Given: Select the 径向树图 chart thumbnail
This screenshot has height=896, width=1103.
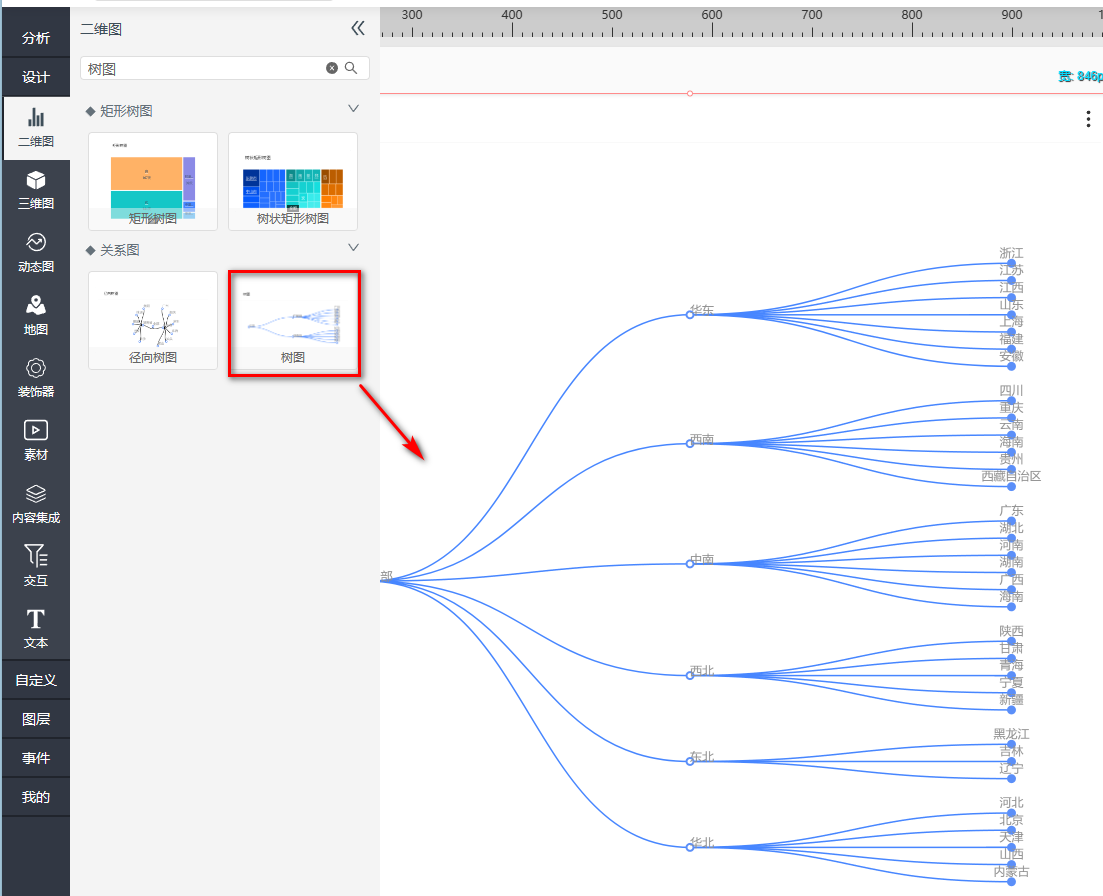Looking at the screenshot, I should pyautogui.click(x=153, y=320).
